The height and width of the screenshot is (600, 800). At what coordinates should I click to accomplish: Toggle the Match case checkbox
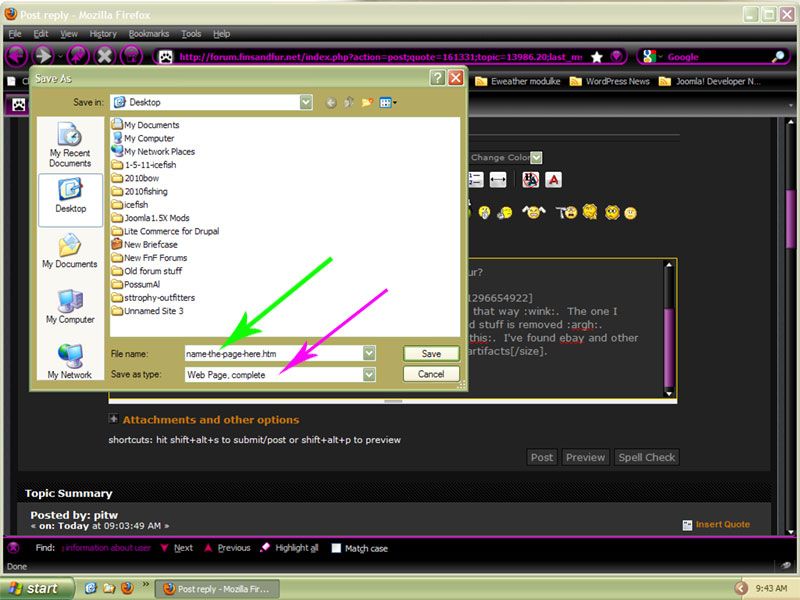click(336, 548)
